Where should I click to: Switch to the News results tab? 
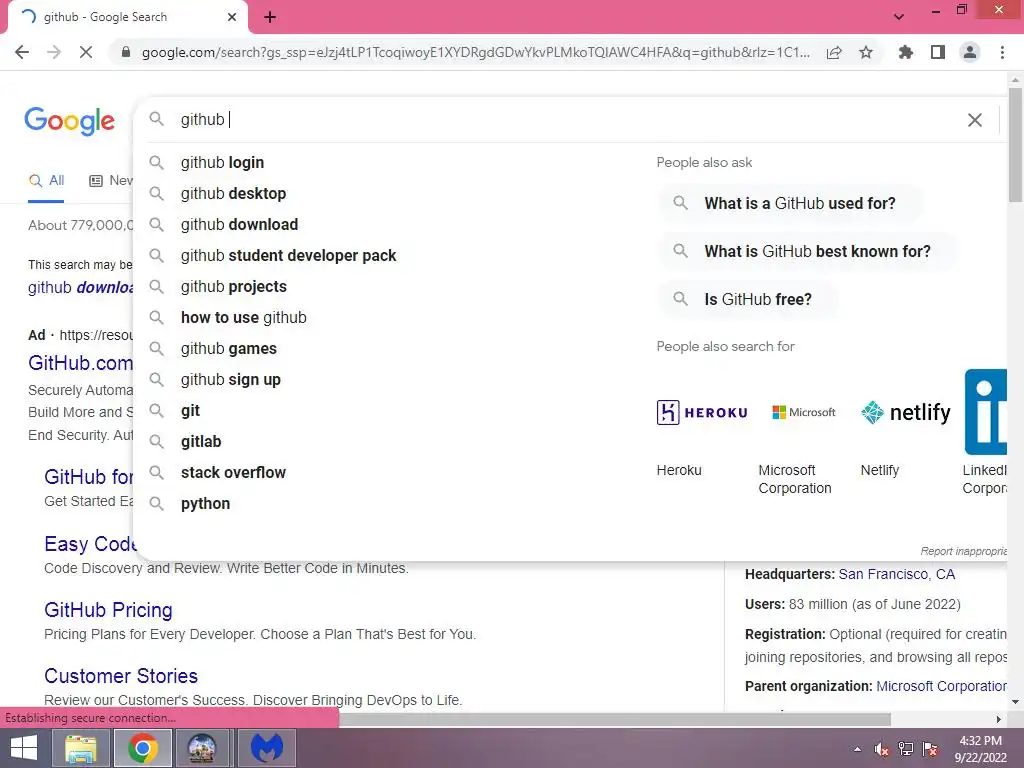point(111,181)
